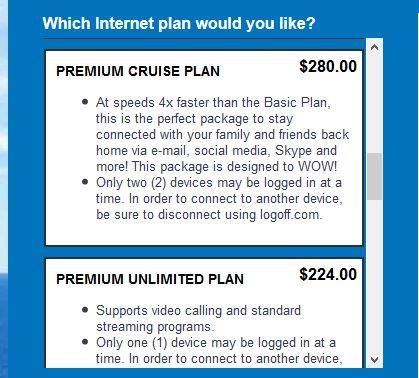The image size is (419, 378).
Task: Click the scrollbar track below the gray thumb
Action: (x=375, y=276)
